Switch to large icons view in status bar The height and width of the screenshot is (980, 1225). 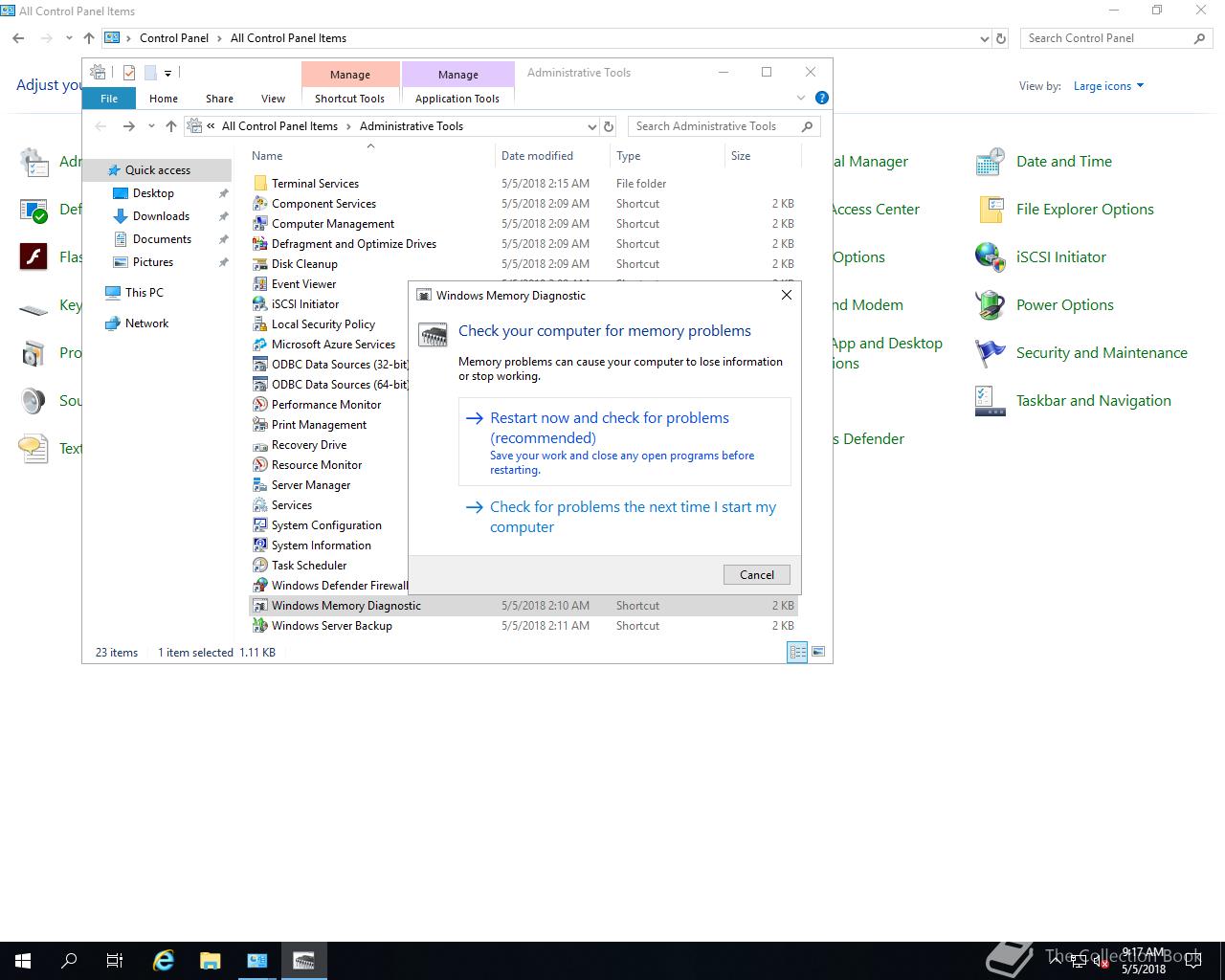pos(818,652)
